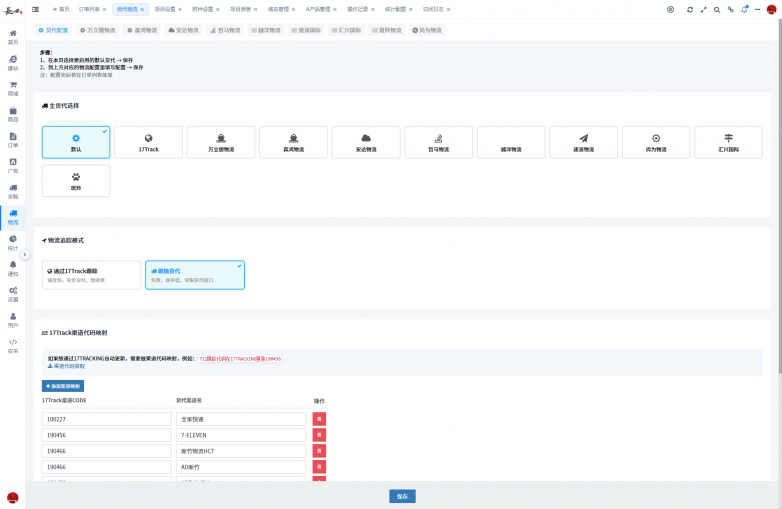Delete the 7-ELEVEN mapping row
This screenshot has width=782, height=509.
click(319, 435)
